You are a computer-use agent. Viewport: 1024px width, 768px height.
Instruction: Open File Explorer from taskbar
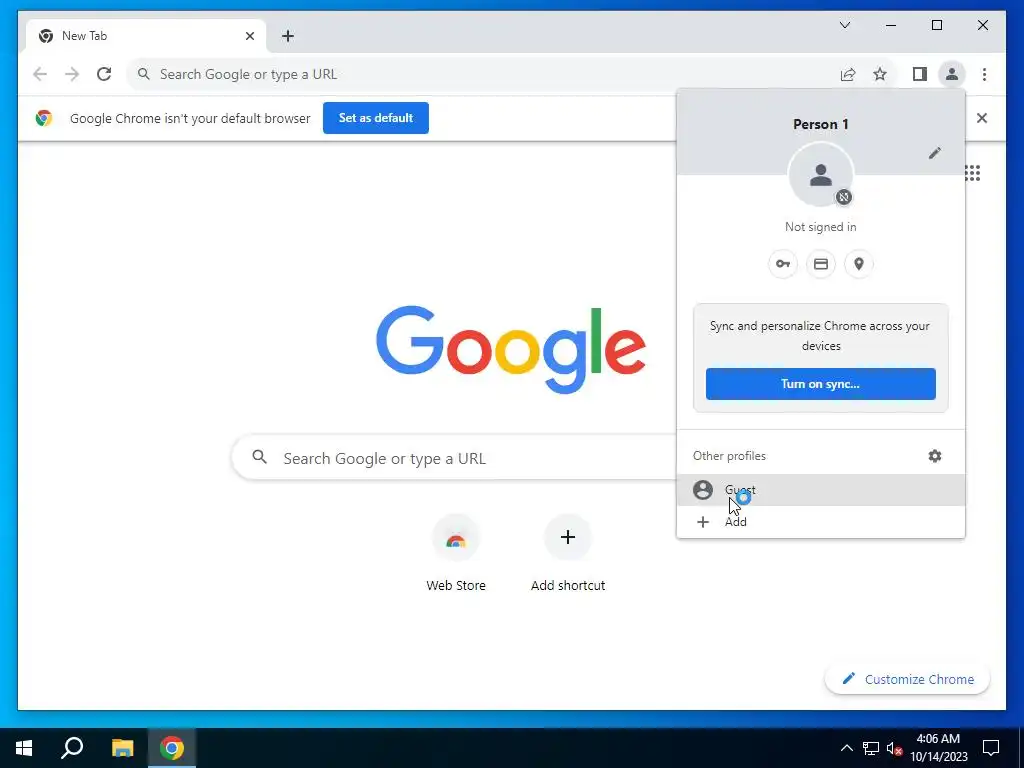(x=122, y=748)
